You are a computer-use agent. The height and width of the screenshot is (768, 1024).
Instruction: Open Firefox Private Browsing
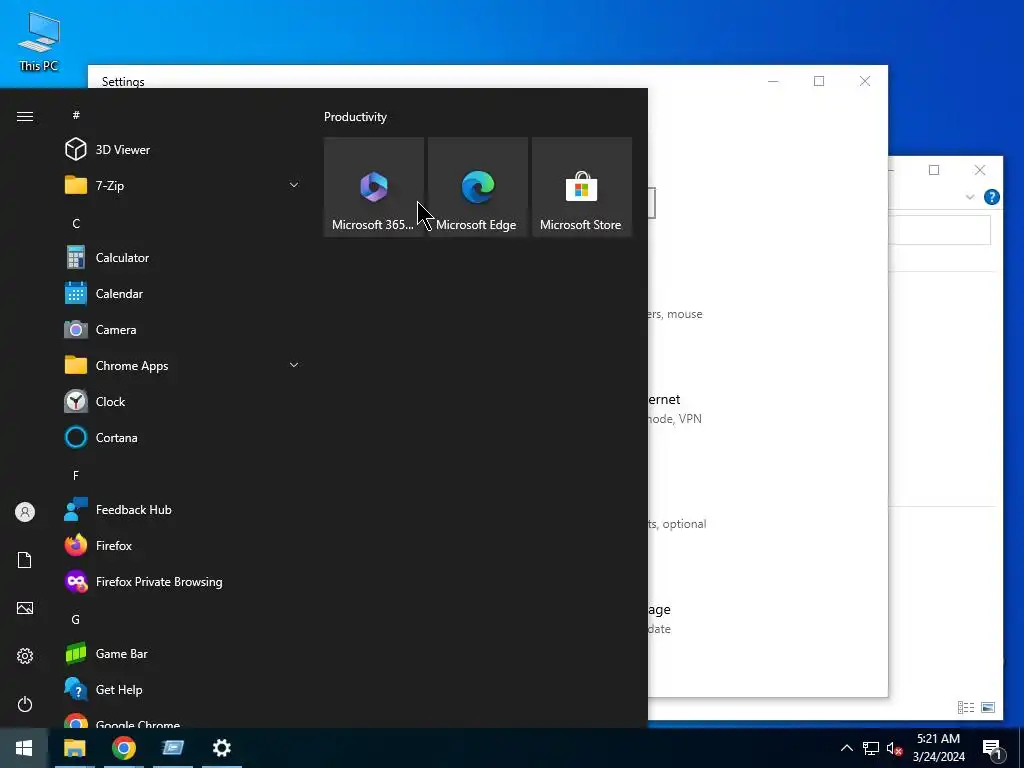point(183,581)
